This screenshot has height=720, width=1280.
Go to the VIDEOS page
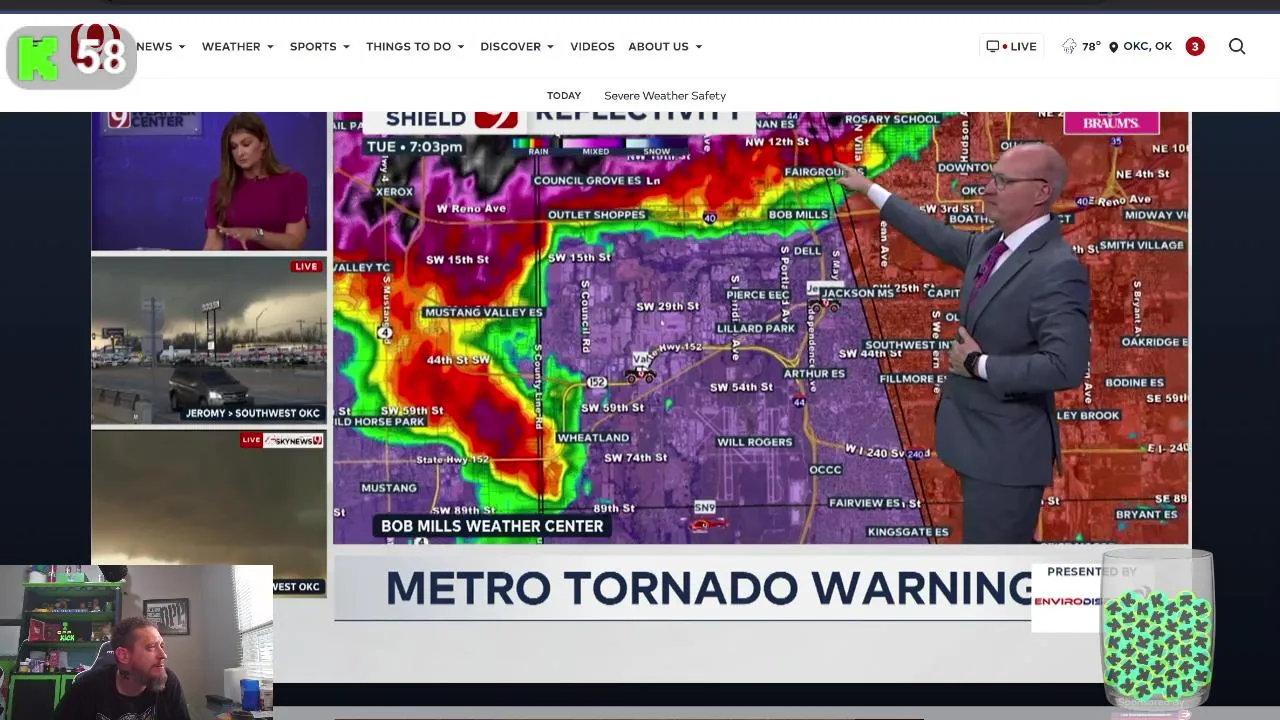(592, 46)
